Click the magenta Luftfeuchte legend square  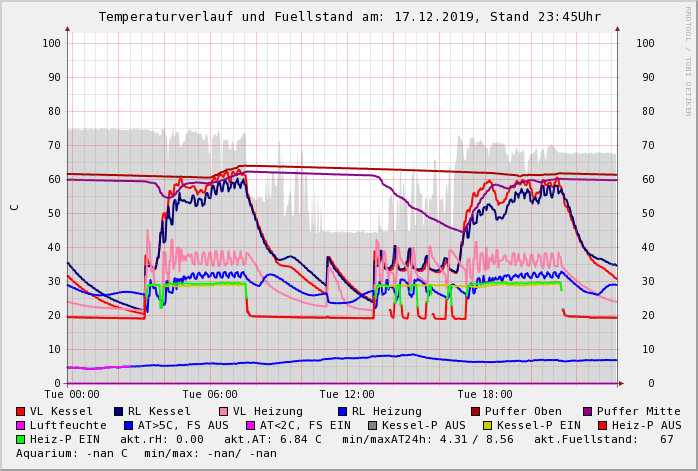tap(21, 425)
